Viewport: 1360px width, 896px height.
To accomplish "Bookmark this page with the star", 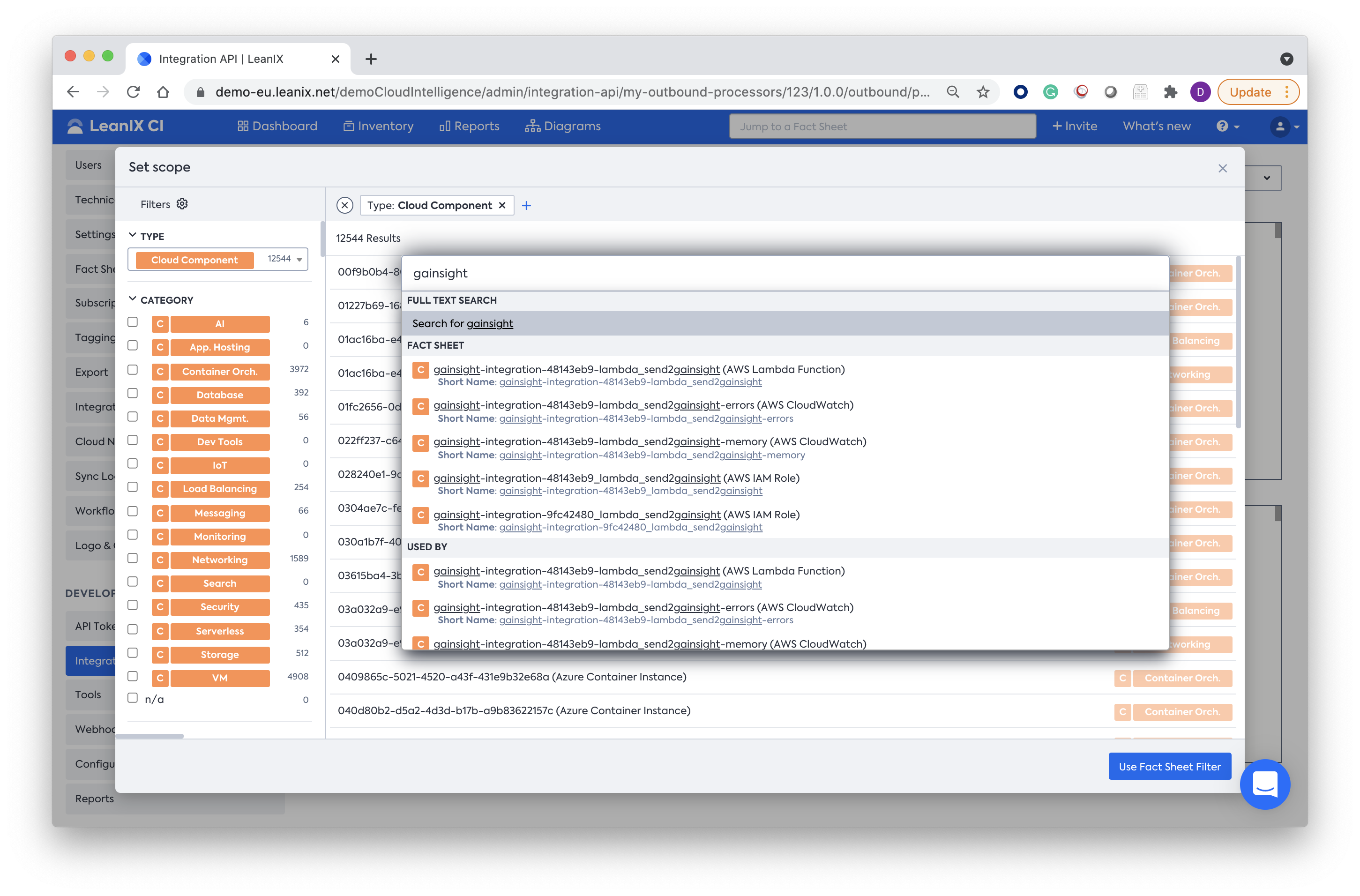I will (982, 92).
